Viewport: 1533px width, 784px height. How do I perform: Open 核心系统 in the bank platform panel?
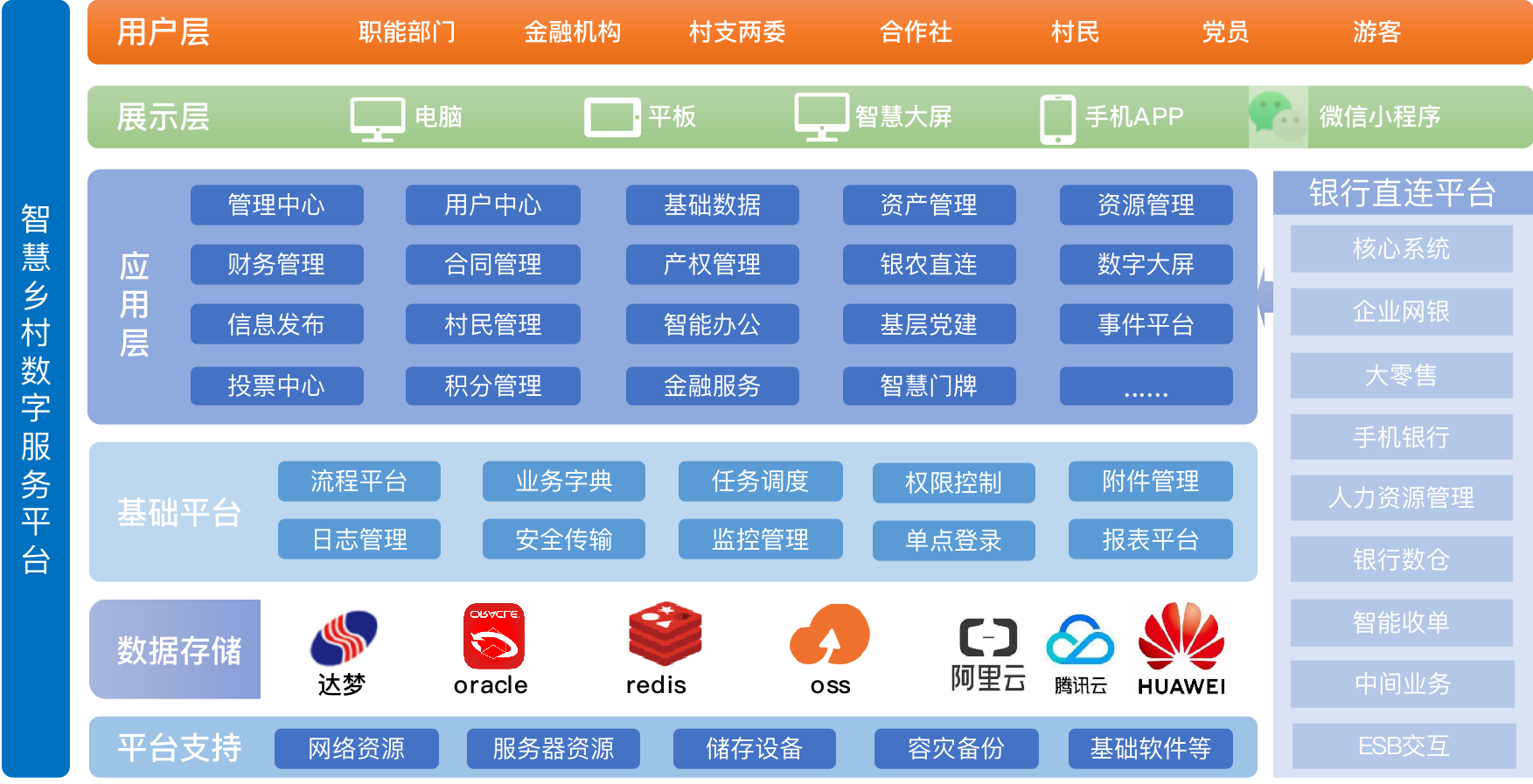[1401, 249]
